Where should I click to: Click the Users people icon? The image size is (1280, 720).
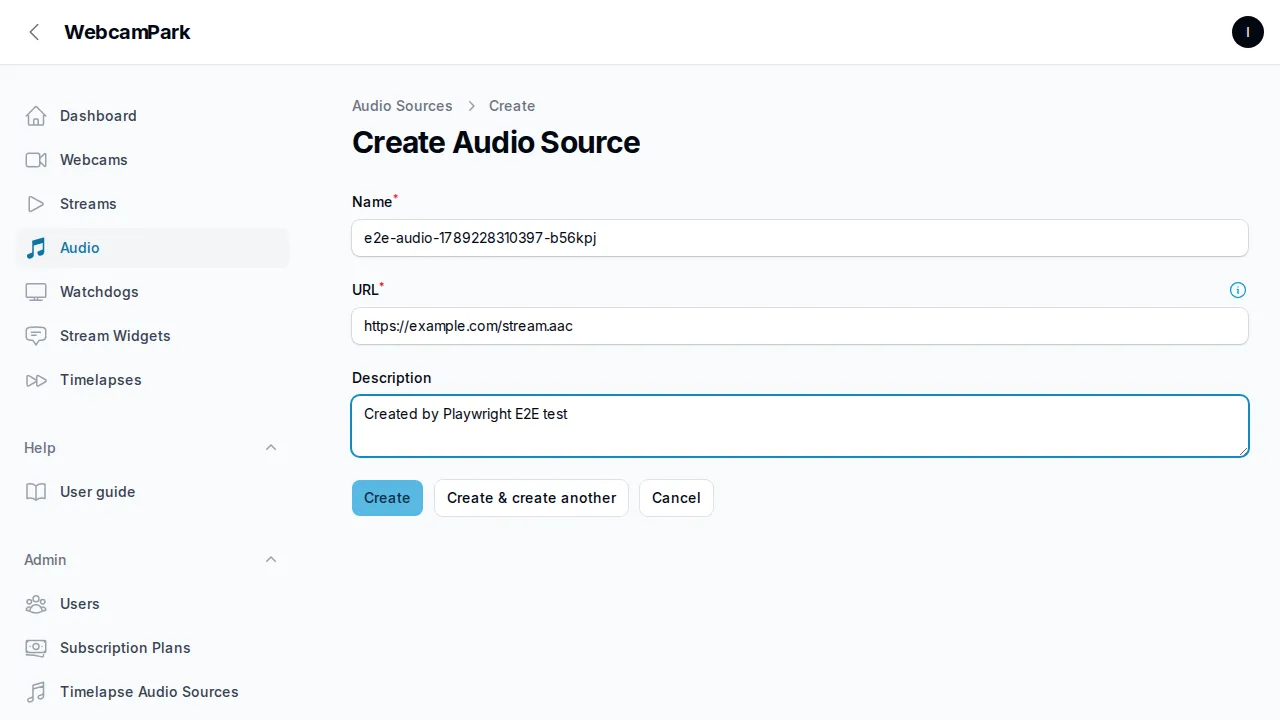point(36,604)
